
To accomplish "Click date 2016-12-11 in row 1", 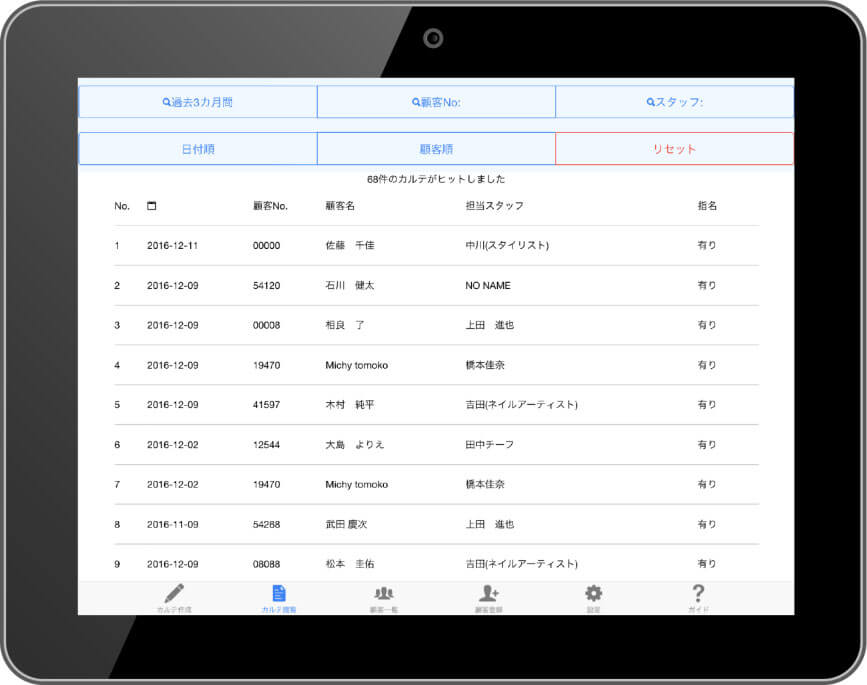I will click(173, 245).
